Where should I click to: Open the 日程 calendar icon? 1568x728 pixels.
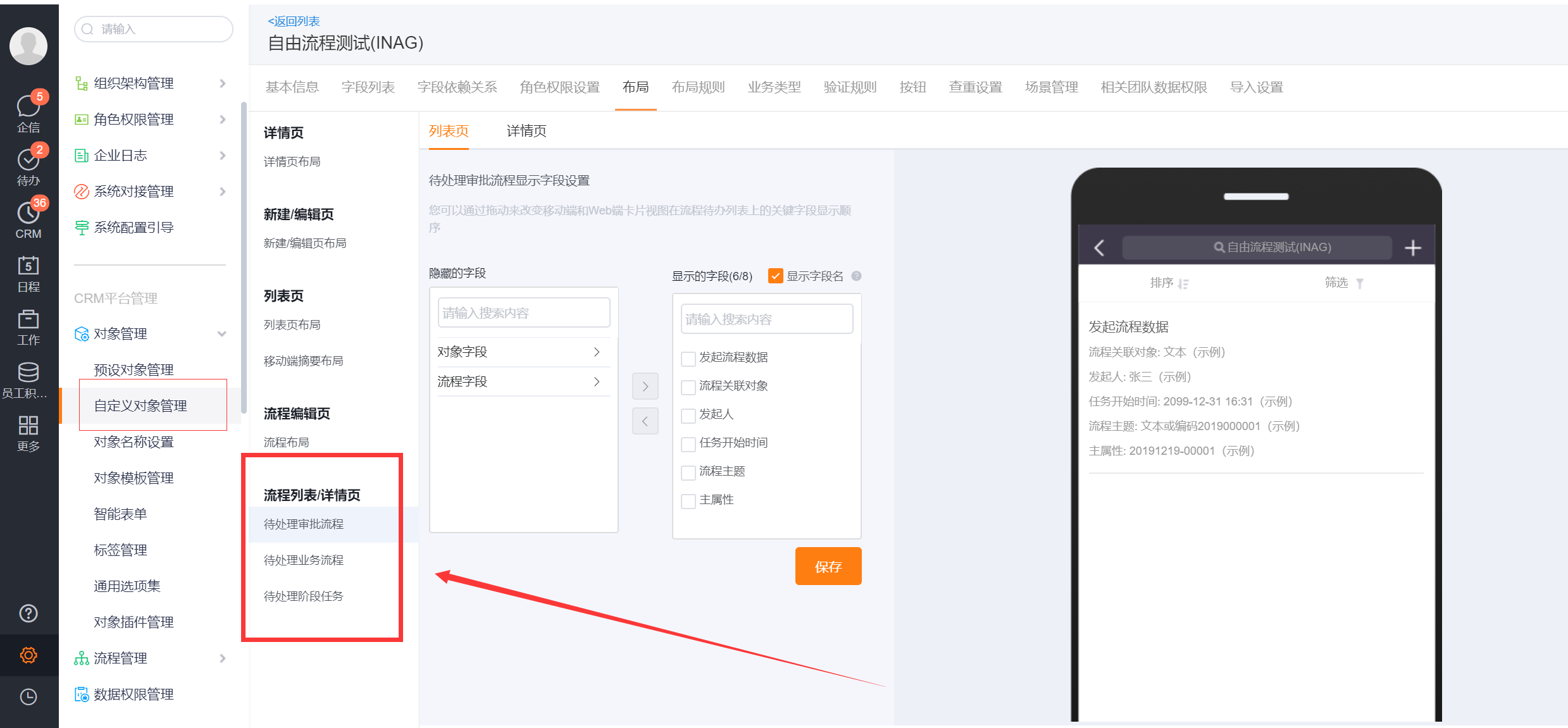(x=28, y=265)
